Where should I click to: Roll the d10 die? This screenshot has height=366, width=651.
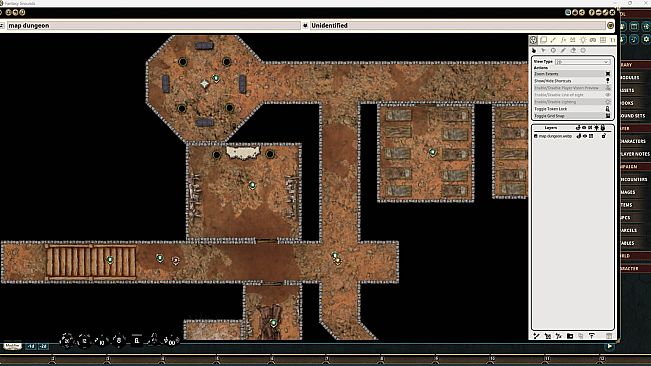[101, 342]
